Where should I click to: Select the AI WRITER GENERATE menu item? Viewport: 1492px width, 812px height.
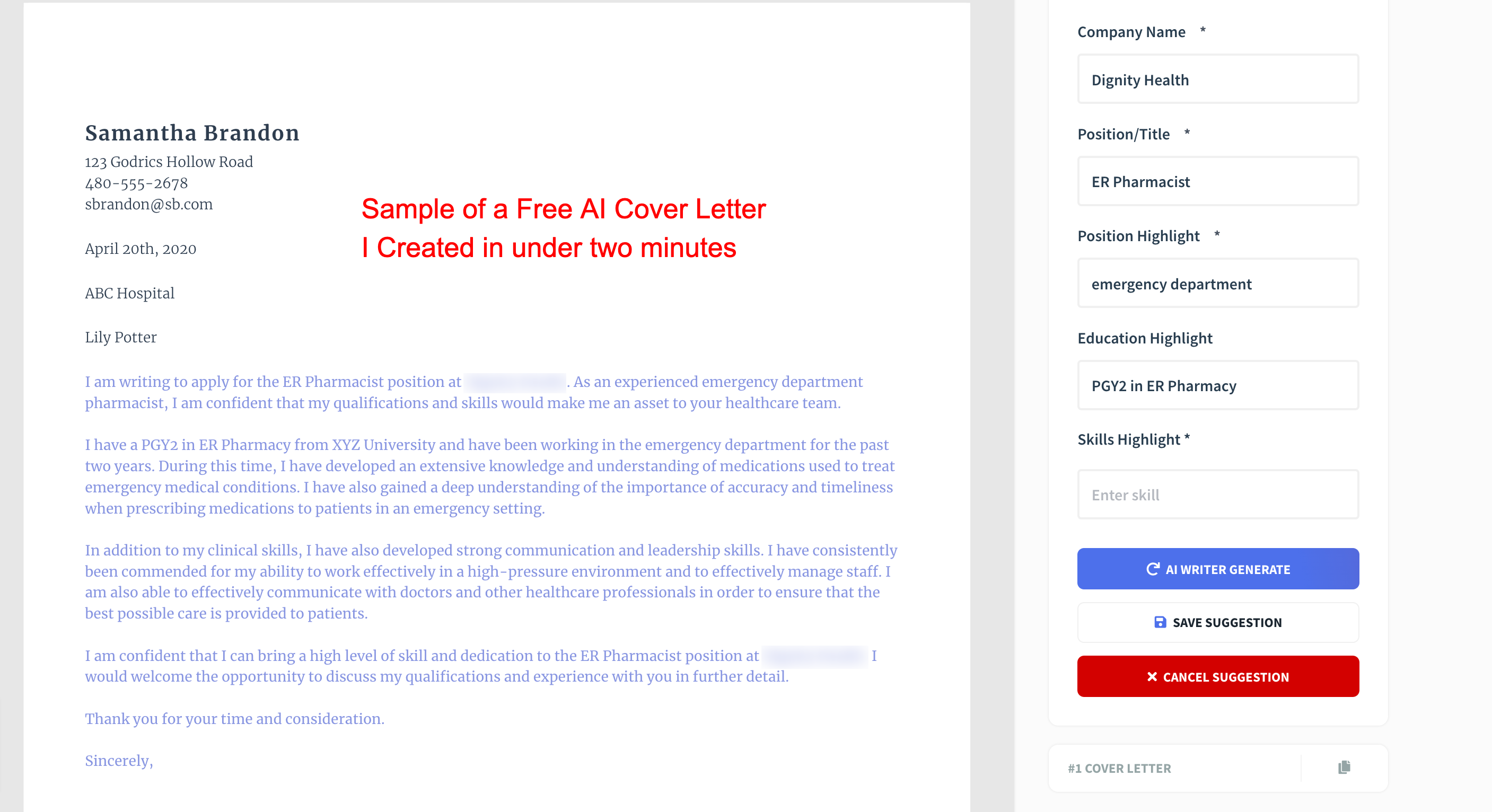(x=1218, y=568)
